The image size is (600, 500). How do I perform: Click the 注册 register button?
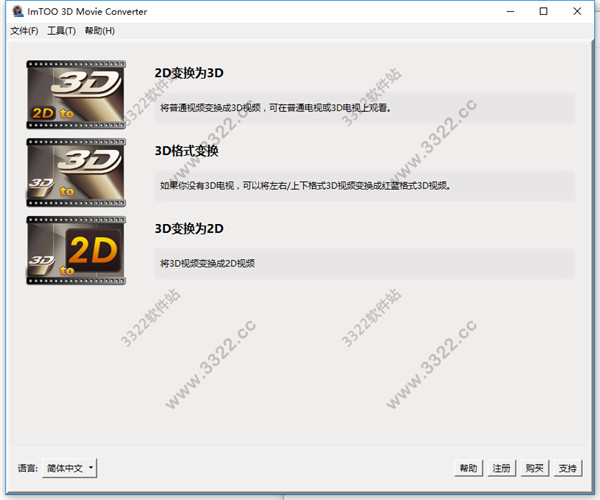click(x=501, y=468)
